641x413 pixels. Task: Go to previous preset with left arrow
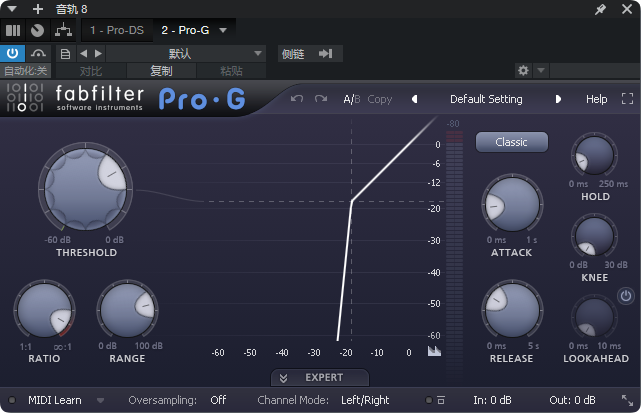pyautogui.click(x=415, y=99)
